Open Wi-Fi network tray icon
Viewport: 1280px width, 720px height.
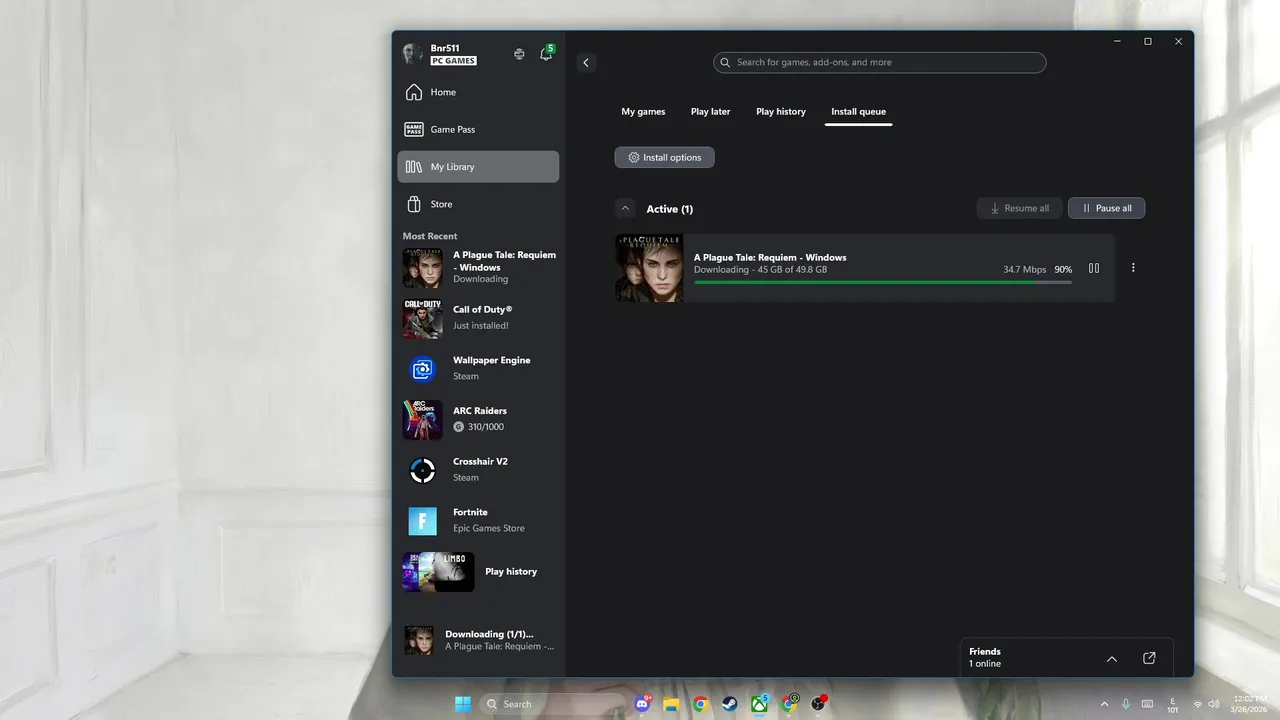point(1198,704)
